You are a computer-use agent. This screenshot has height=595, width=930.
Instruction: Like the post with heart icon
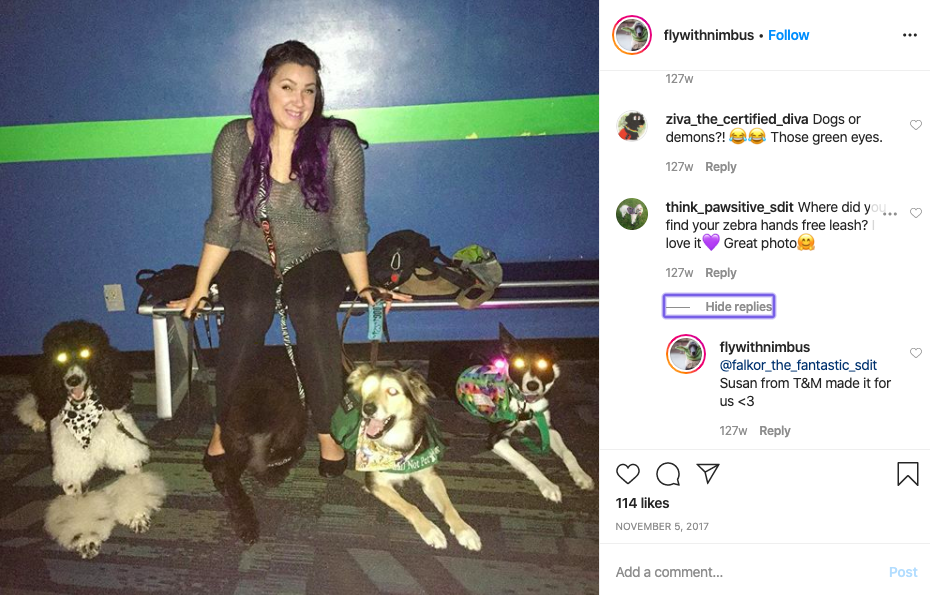point(628,474)
